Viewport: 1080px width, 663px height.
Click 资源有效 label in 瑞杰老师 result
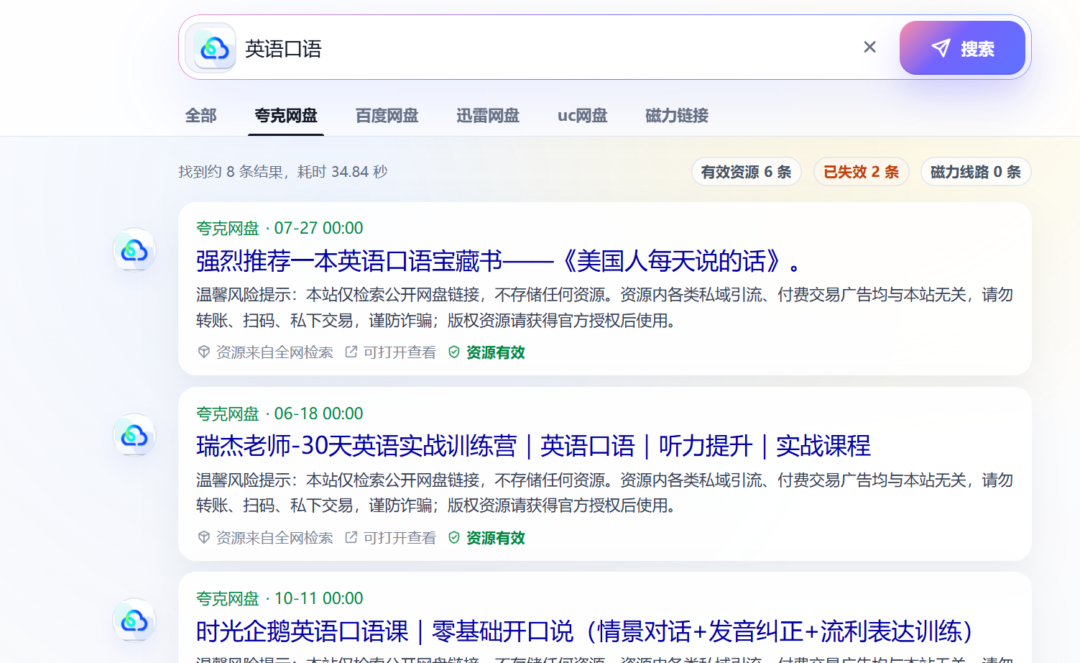495,538
